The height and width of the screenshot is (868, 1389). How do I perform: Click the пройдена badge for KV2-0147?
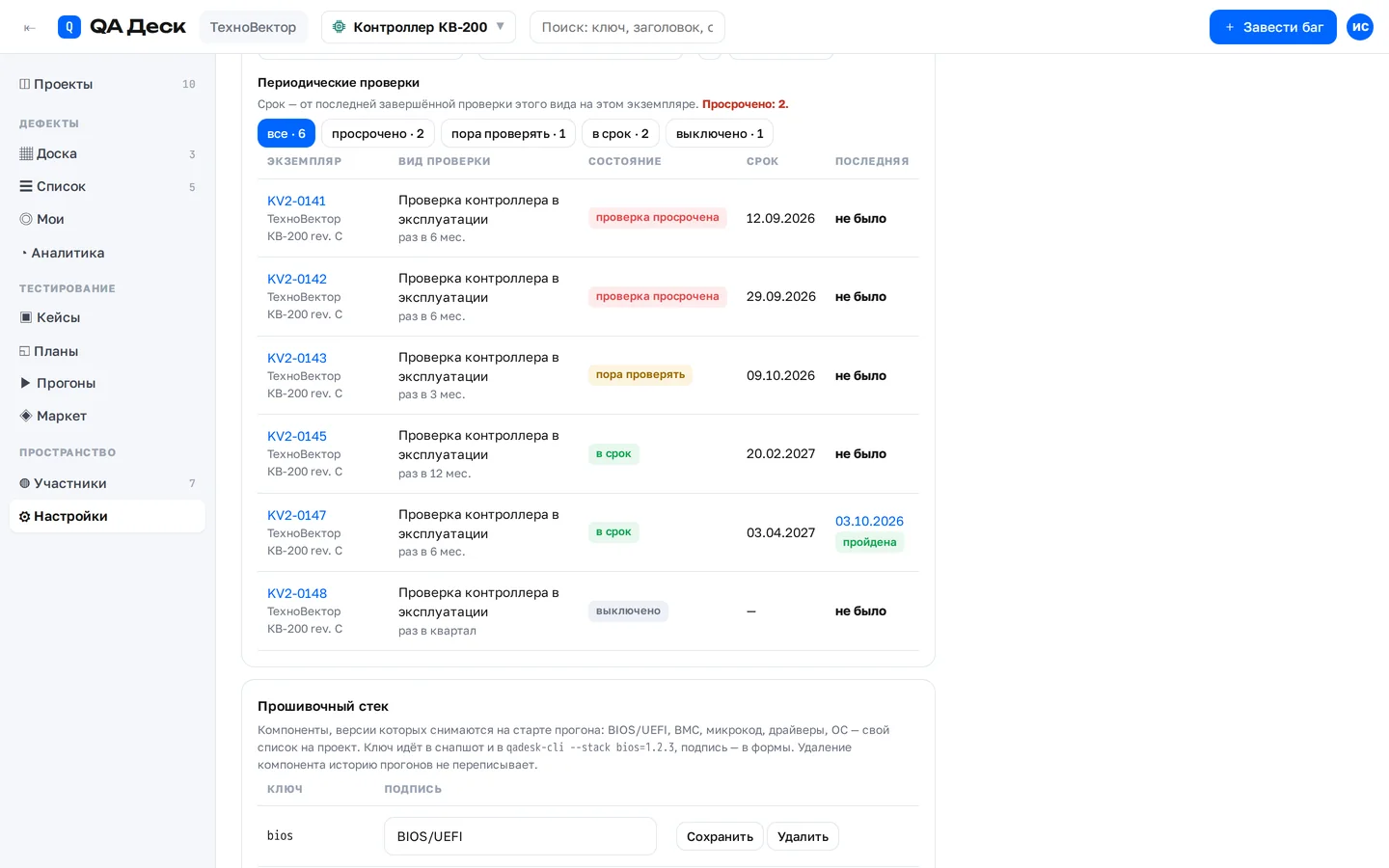click(x=869, y=543)
